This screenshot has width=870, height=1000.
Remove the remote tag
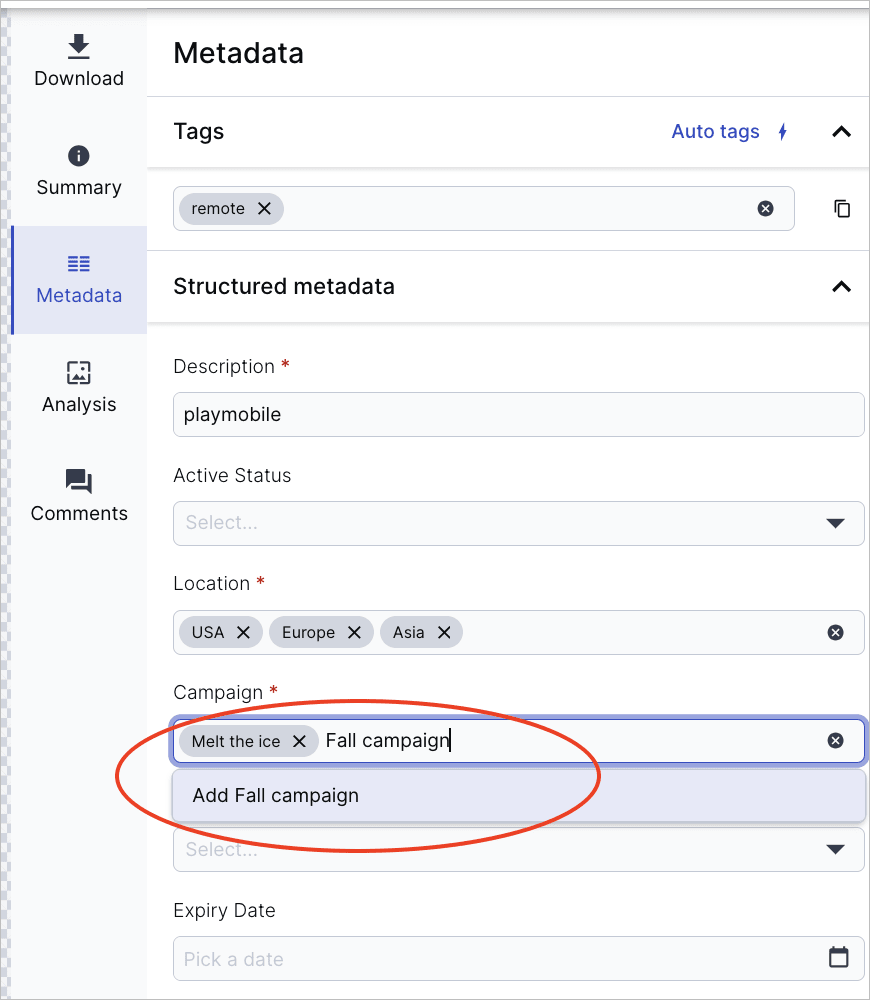[264, 209]
